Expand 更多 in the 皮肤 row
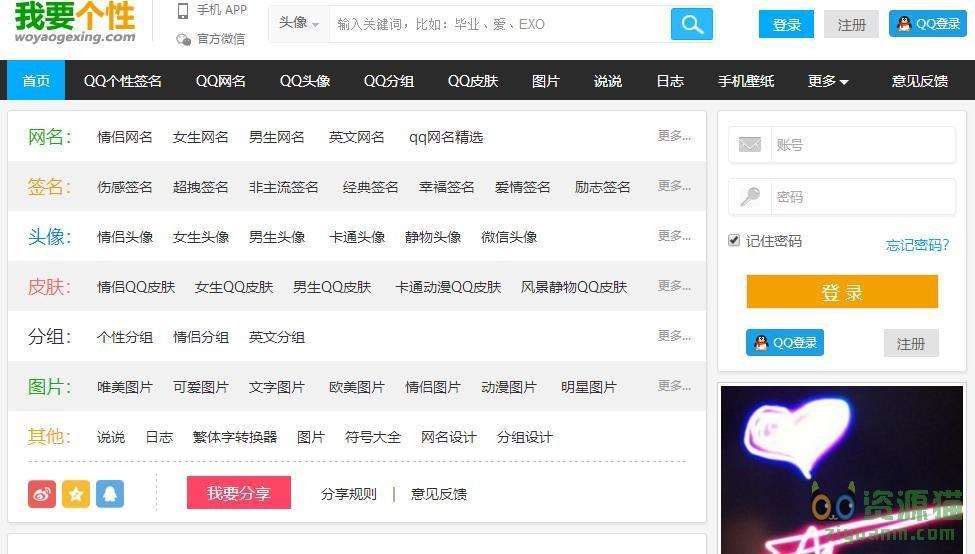Viewport: 975px width, 554px height. click(x=675, y=285)
